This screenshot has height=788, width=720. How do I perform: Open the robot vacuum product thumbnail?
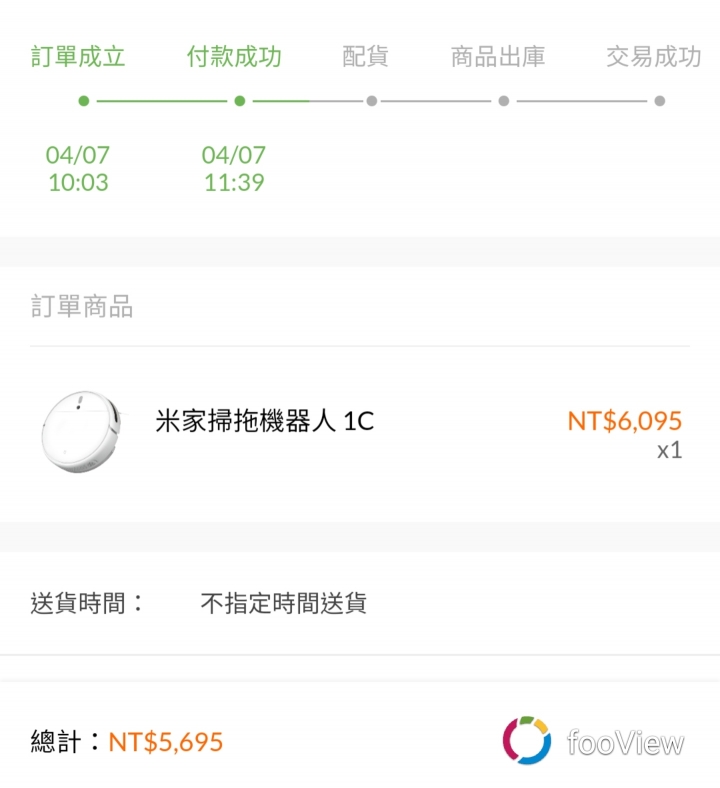(81, 431)
